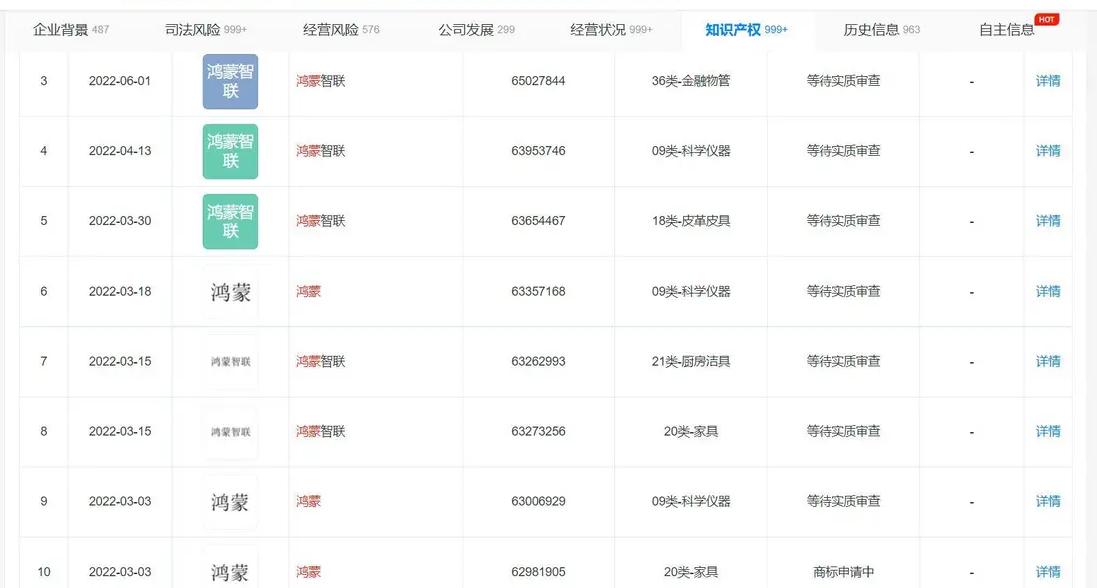Click the 鸿蒙 trademark image in row 9
Viewport: 1097px width, 588px height.
(230, 502)
